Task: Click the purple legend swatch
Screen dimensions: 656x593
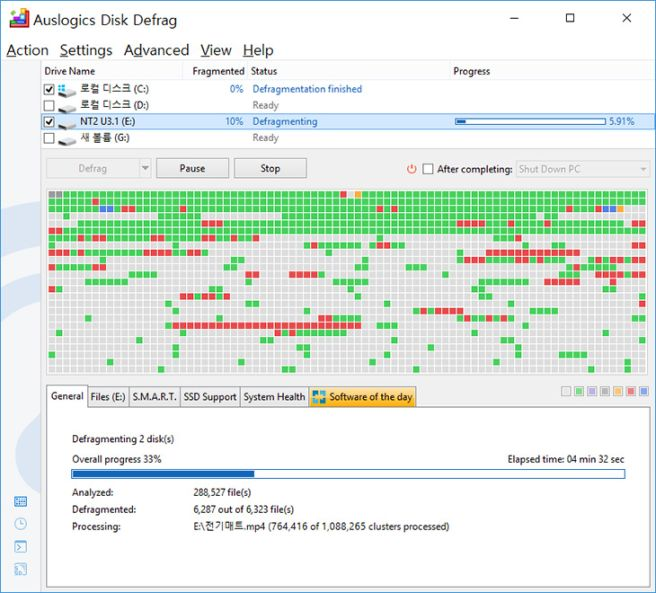Action: 592,391
